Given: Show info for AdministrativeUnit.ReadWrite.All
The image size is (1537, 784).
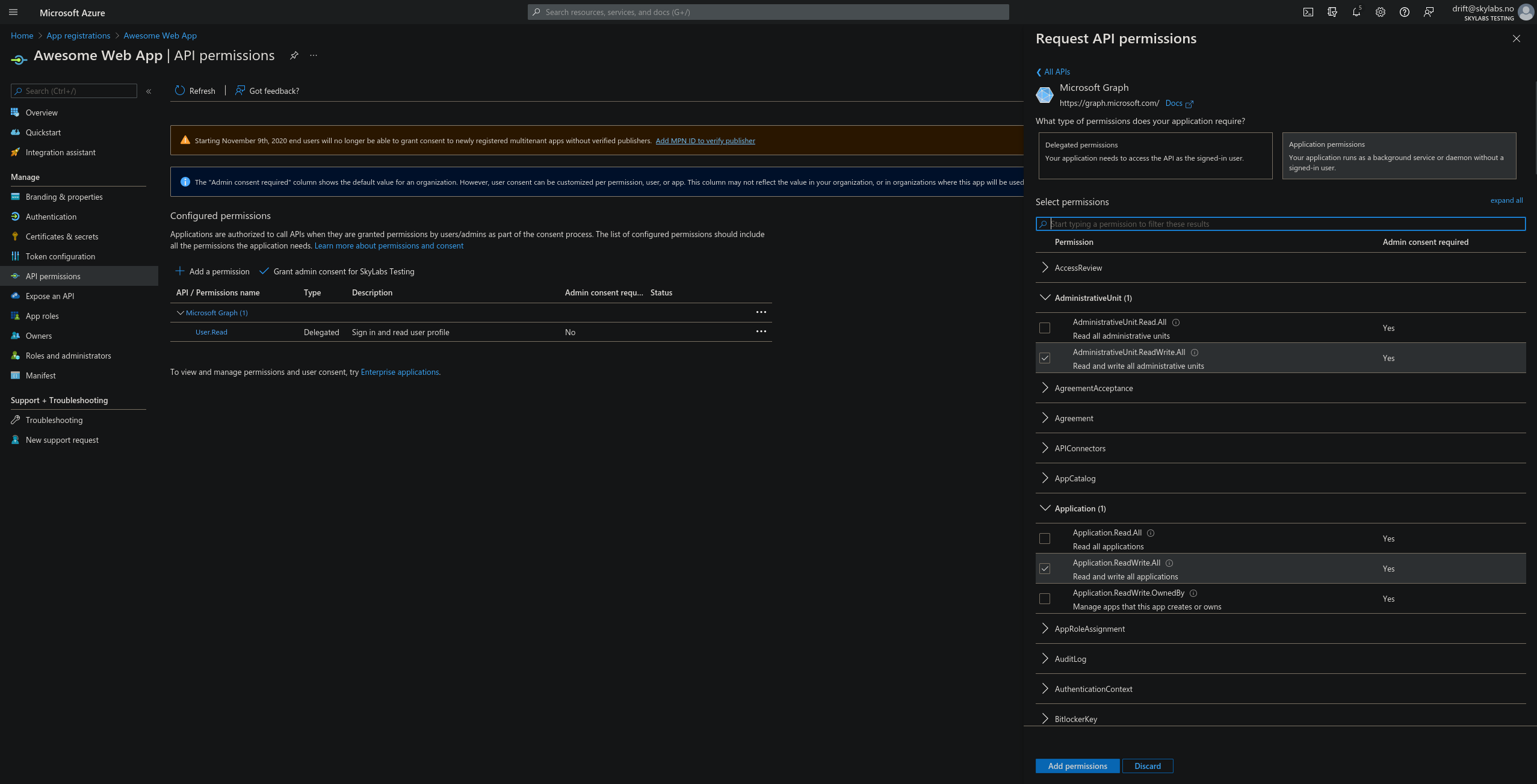Looking at the screenshot, I should tap(1195, 353).
